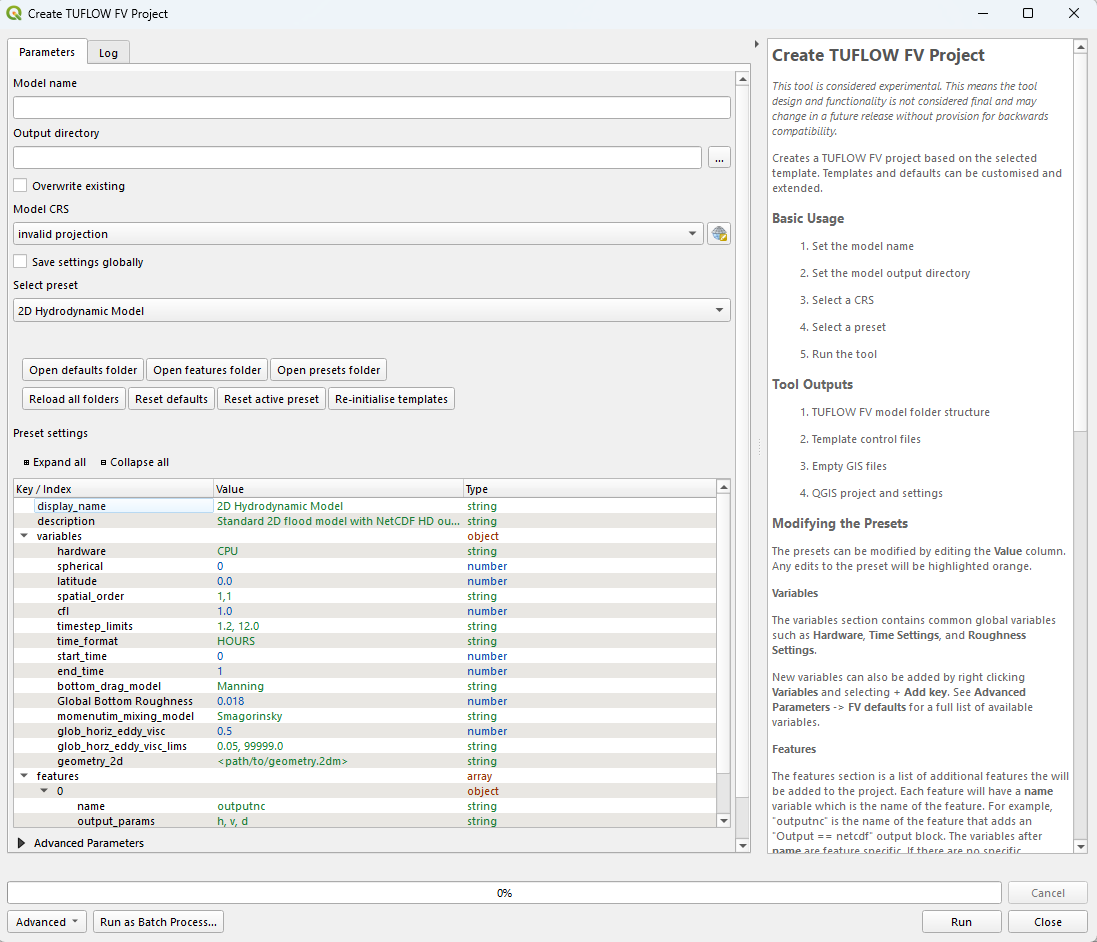The image size is (1097, 942).
Task: Click the HOURS value of time_format
Action: [x=236, y=641]
